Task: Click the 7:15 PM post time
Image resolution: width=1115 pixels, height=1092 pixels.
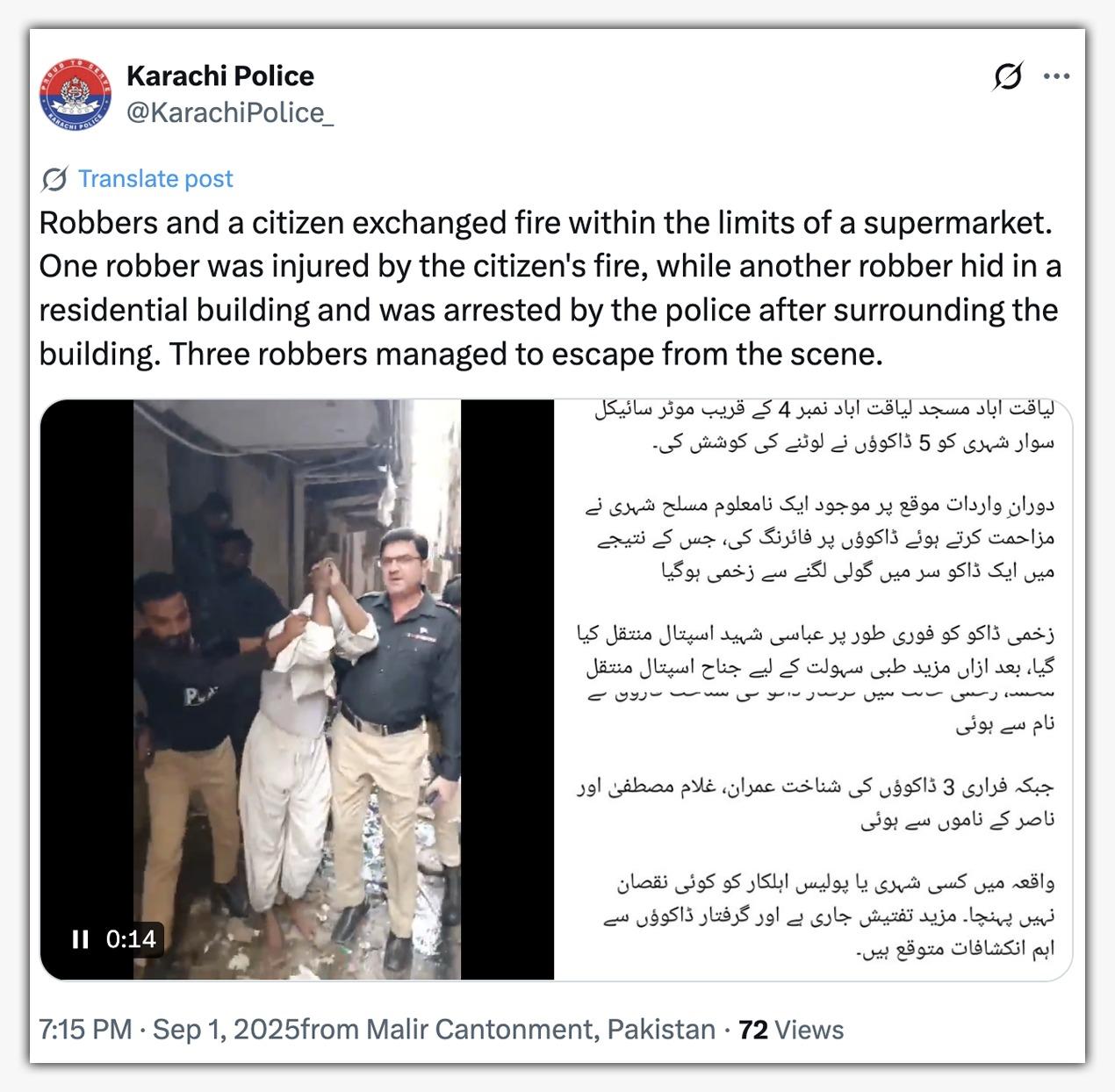Action: 85,1029
